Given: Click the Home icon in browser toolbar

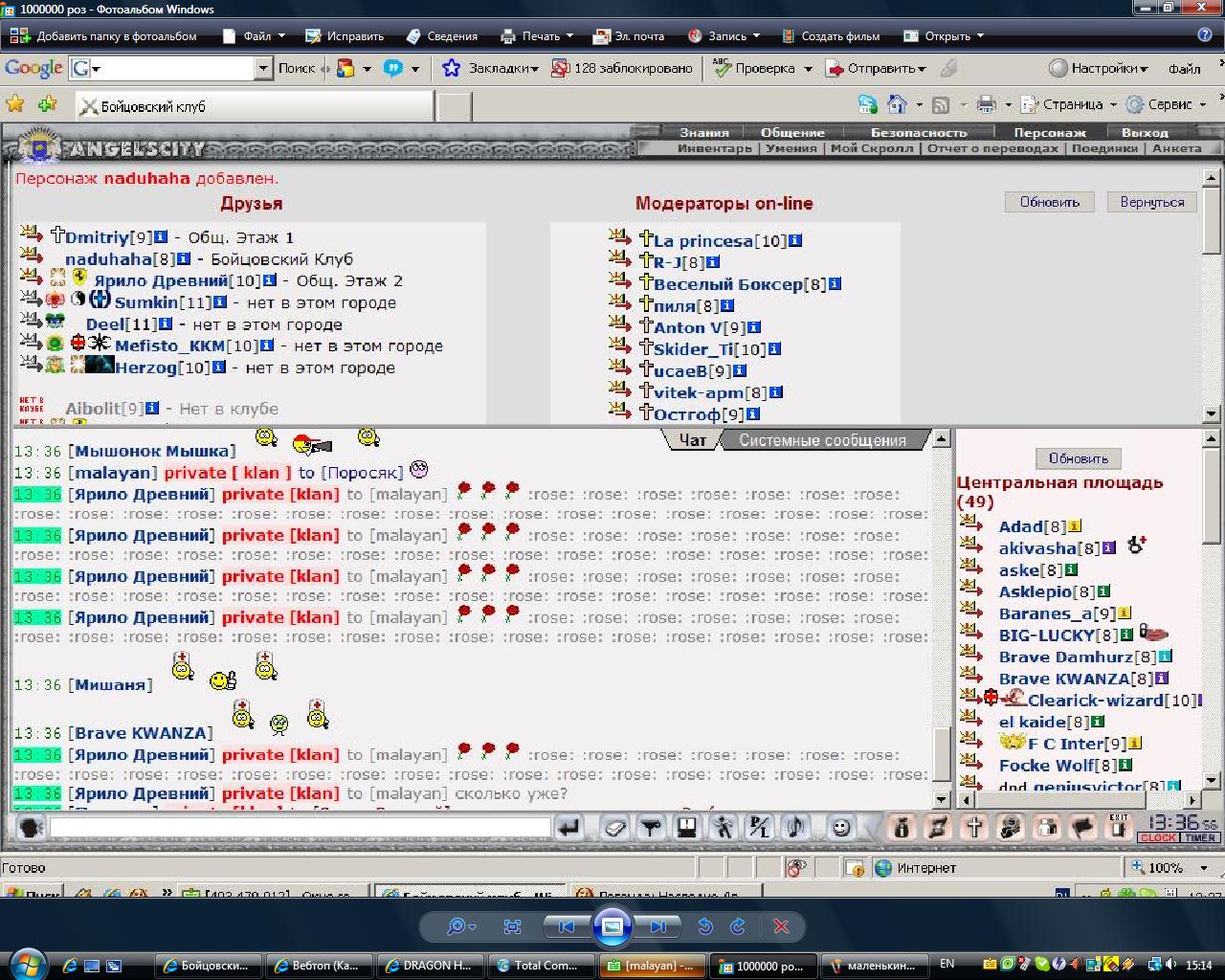Looking at the screenshot, I should point(897,104).
